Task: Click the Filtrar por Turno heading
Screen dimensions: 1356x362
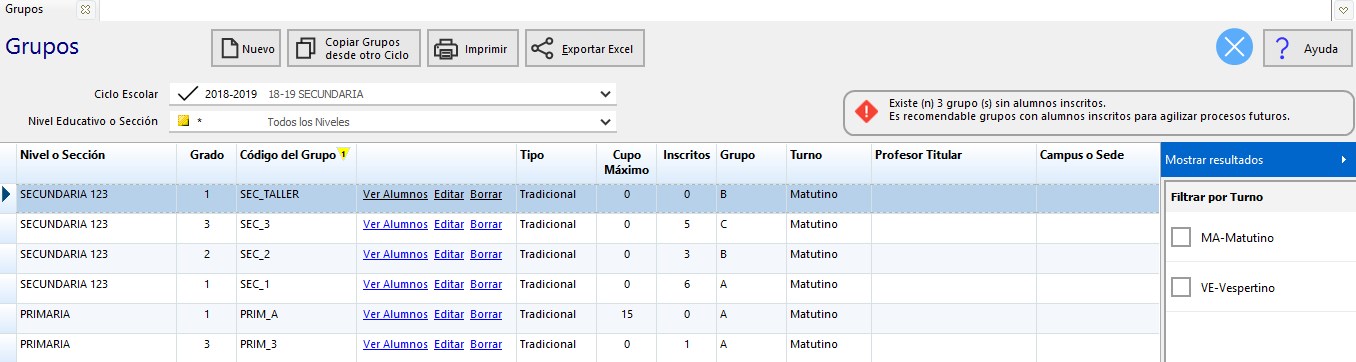Action: [1216, 197]
